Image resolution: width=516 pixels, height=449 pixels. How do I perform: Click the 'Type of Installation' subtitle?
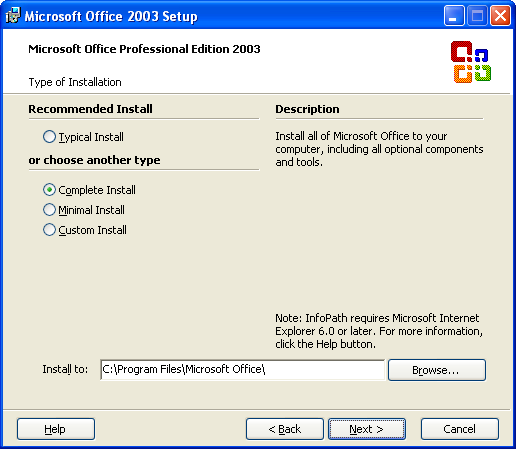click(x=75, y=82)
